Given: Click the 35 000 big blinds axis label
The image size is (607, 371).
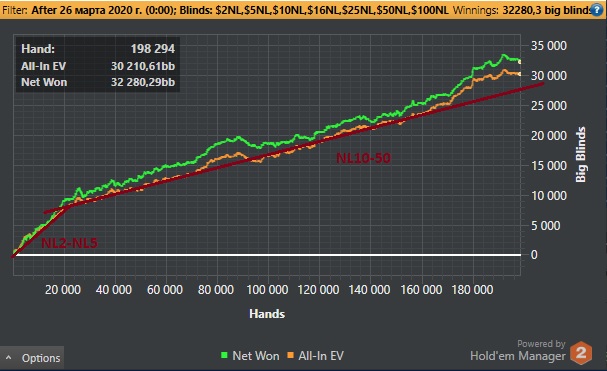Looking at the screenshot, I should (x=549, y=46).
